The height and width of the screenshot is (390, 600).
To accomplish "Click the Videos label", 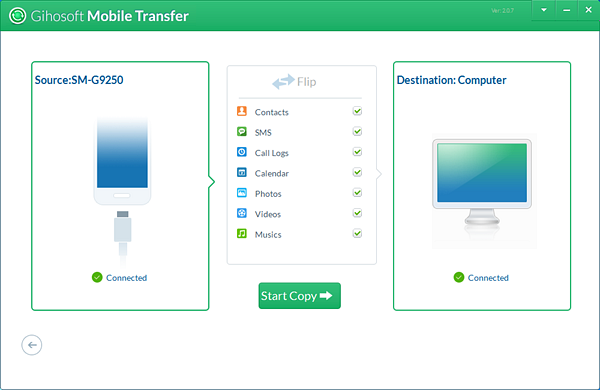I will [x=268, y=214].
